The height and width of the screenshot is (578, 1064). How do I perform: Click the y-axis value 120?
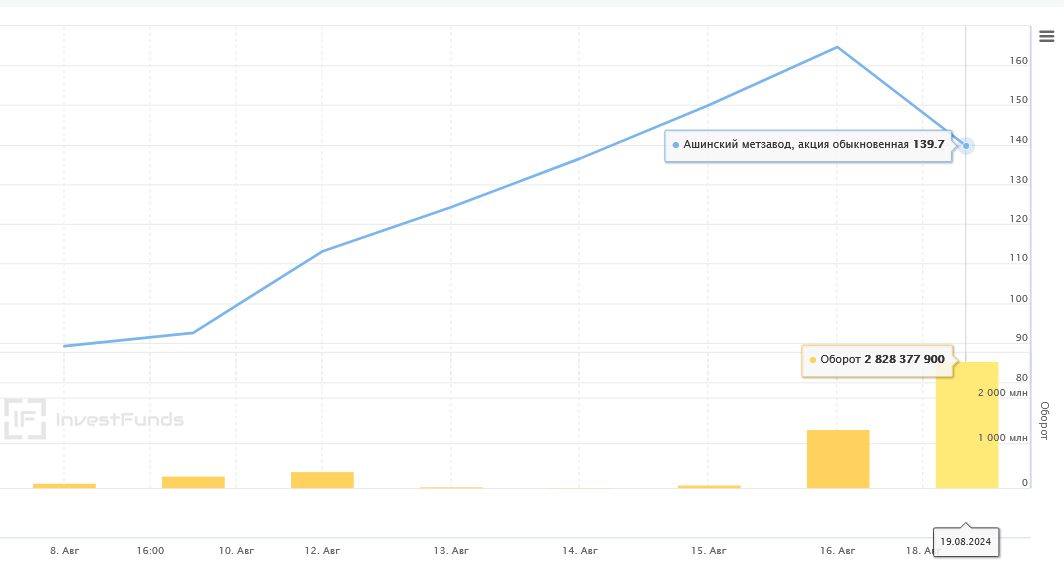(1019, 219)
